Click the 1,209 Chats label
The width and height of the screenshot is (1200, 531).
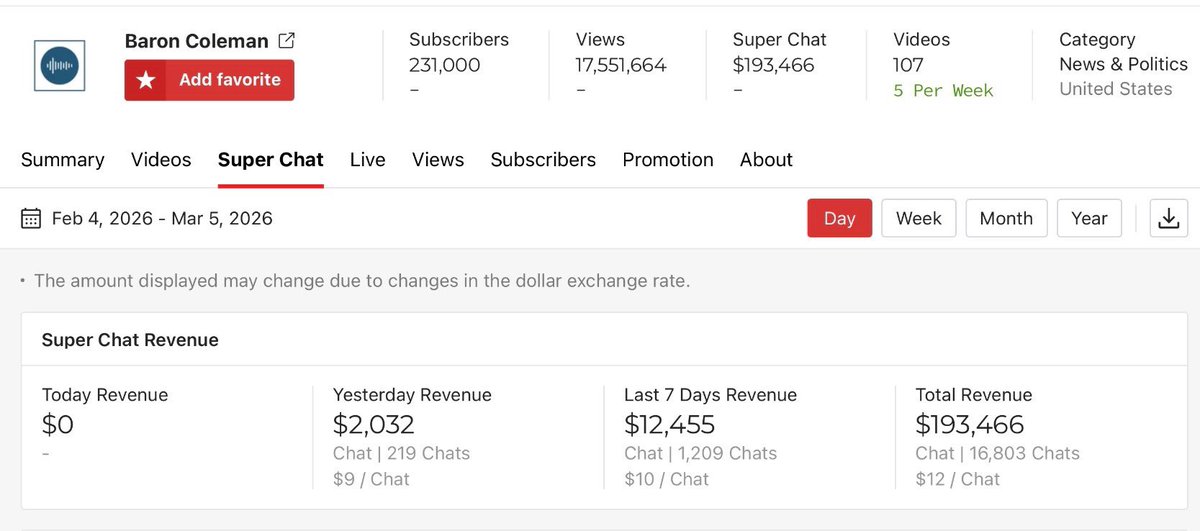point(727,453)
